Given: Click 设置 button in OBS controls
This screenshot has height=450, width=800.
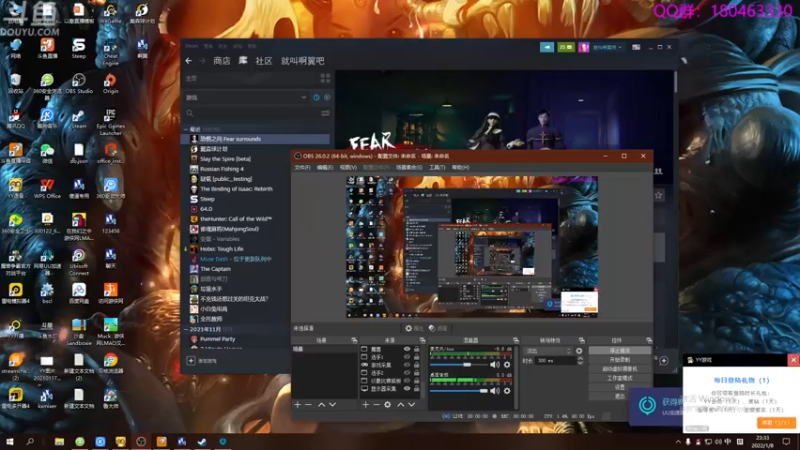Looking at the screenshot, I should (x=619, y=387).
